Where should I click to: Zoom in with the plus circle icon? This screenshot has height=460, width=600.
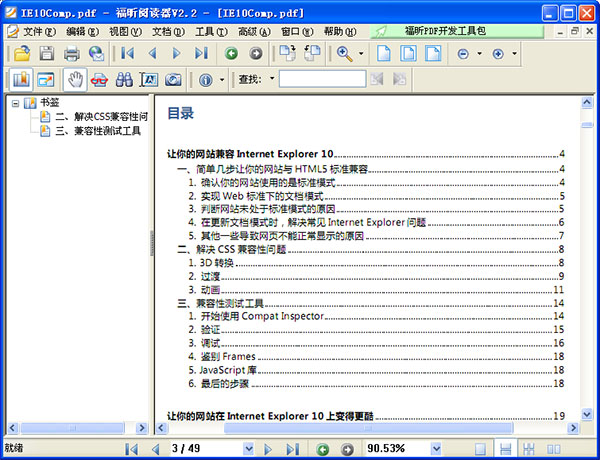(x=498, y=54)
